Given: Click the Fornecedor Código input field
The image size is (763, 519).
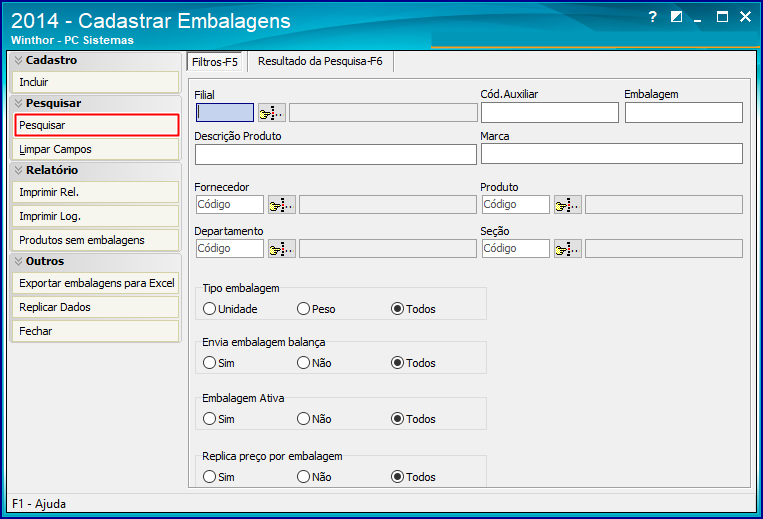Looking at the screenshot, I should (x=230, y=205).
